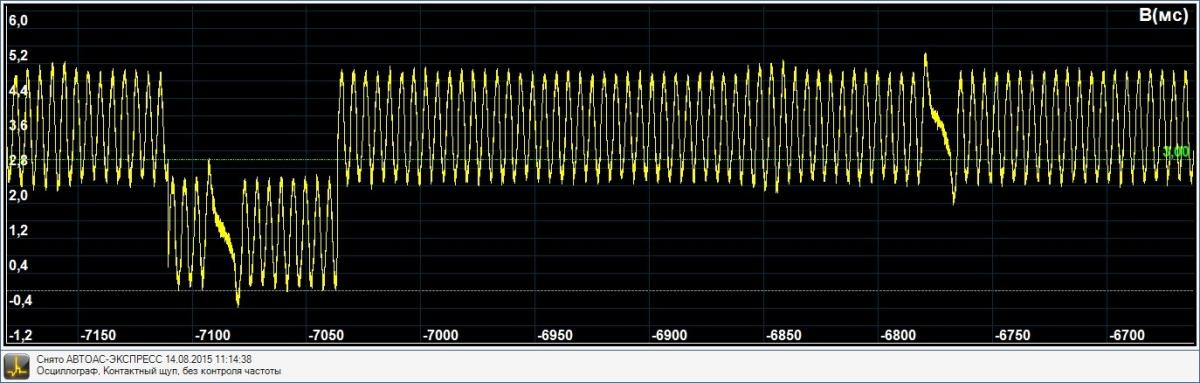Click the low-level pulse dip near -7090
The width and height of the screenshot is (1200, 383).
click(x=237, y=298)
